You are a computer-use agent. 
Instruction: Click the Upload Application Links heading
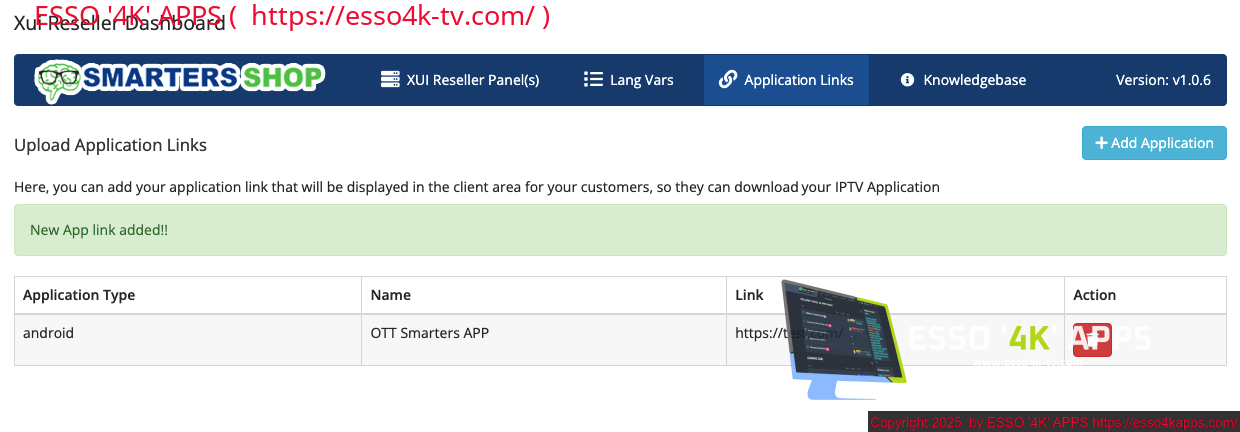pos(110,145)
